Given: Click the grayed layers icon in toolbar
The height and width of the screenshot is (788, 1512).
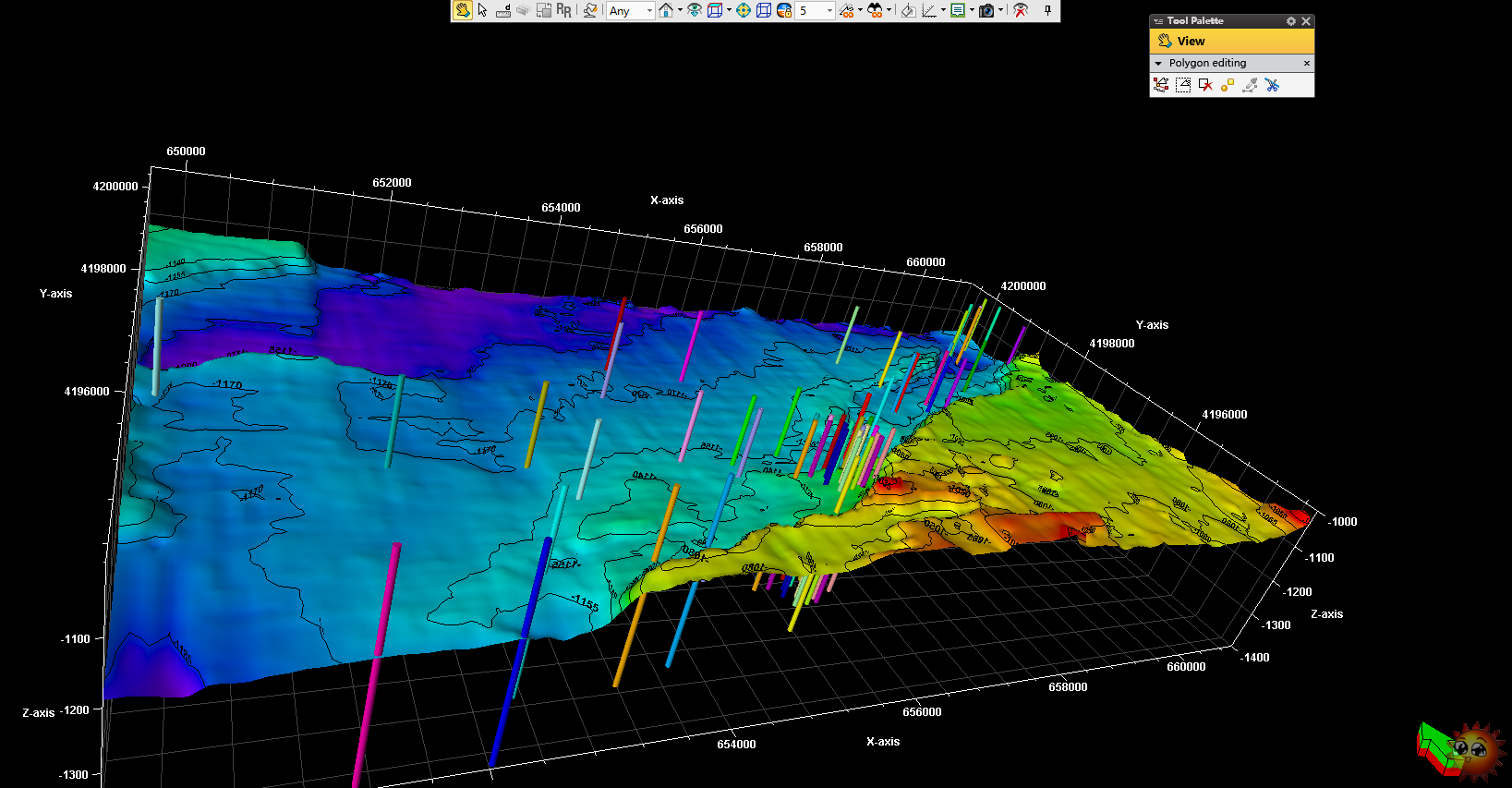Looking at the screenshot, I should pyautogui.click(x=523, y=10).
